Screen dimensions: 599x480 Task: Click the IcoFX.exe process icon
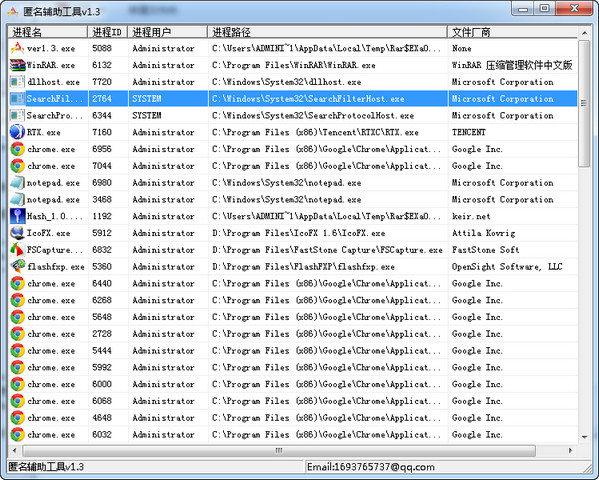[17, 233]
